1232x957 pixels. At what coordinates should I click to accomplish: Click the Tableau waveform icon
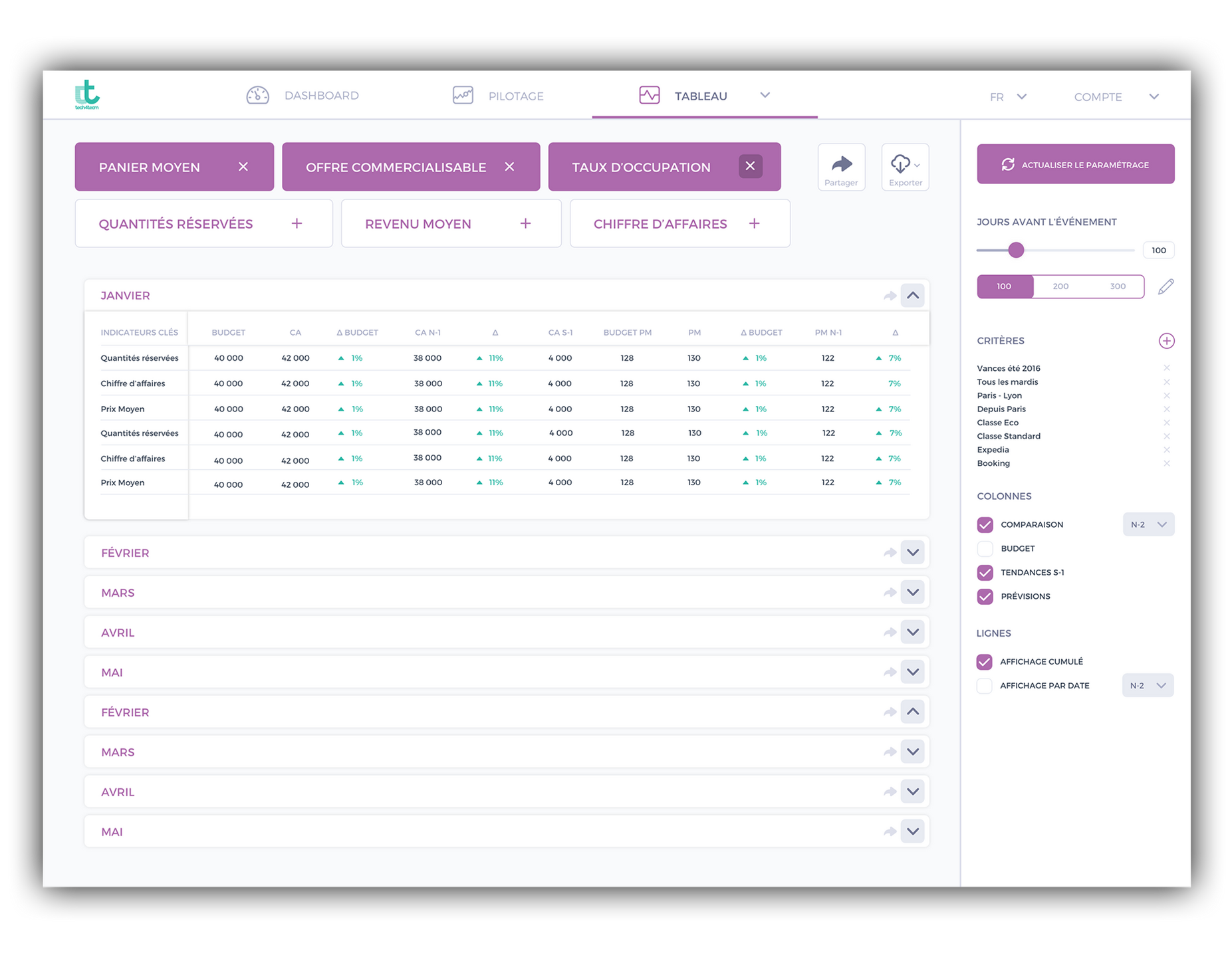(x=649, y=94)
